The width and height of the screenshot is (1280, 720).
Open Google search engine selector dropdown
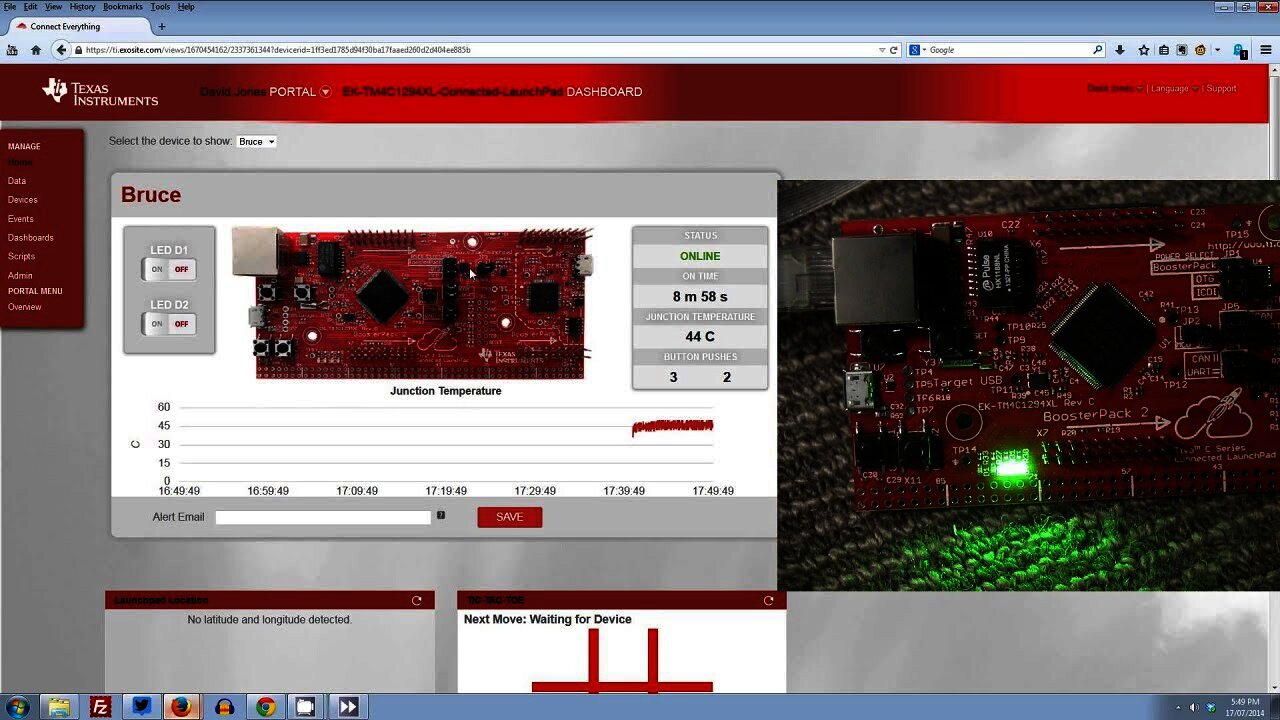(917, 50)
